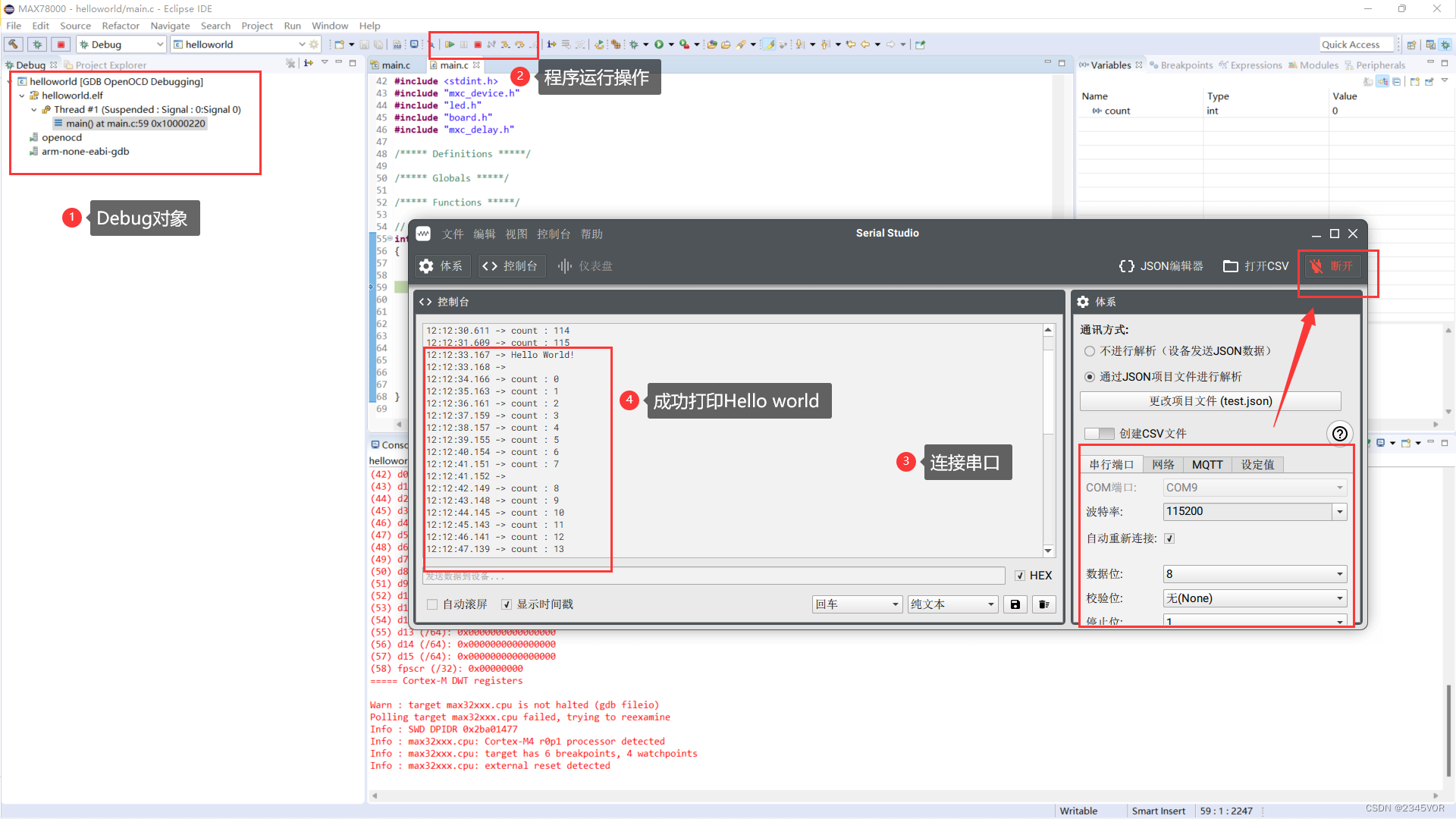Viewport: 1456px width, 819px height.
Task: Toggle 显示时间戳 checkbox in Serial Studio
Action: point(509,604)
